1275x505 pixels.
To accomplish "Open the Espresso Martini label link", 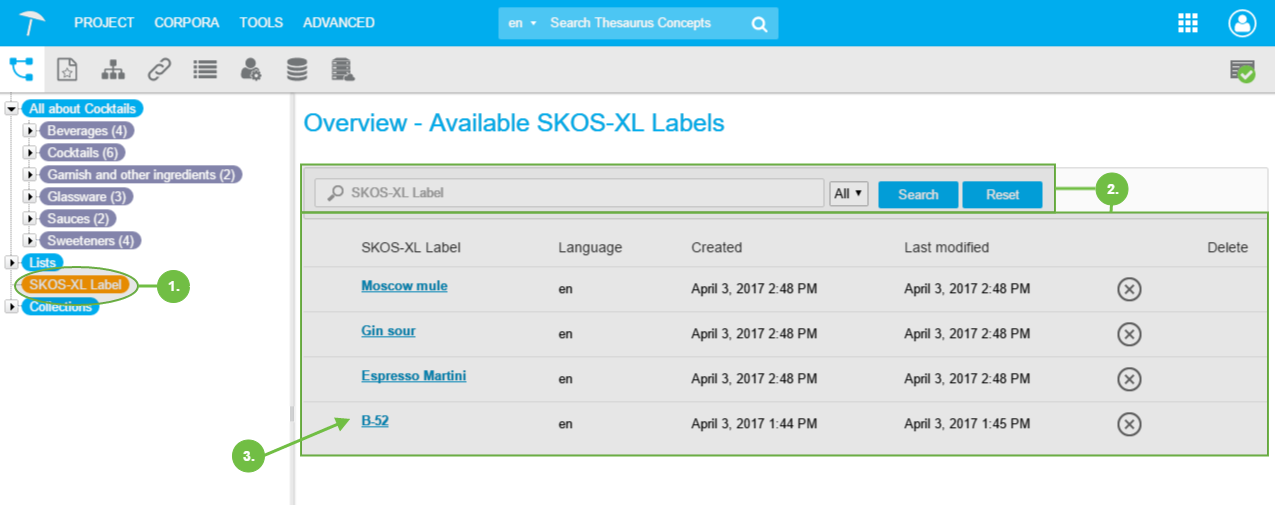I will [x=413, y=376].
